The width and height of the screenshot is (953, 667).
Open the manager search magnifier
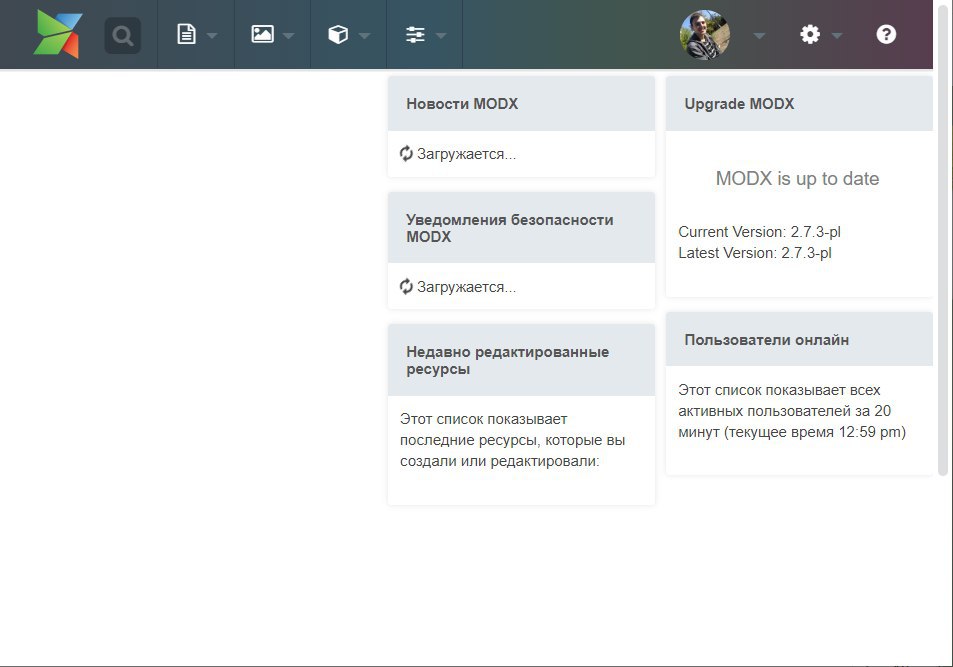point(123,36)
